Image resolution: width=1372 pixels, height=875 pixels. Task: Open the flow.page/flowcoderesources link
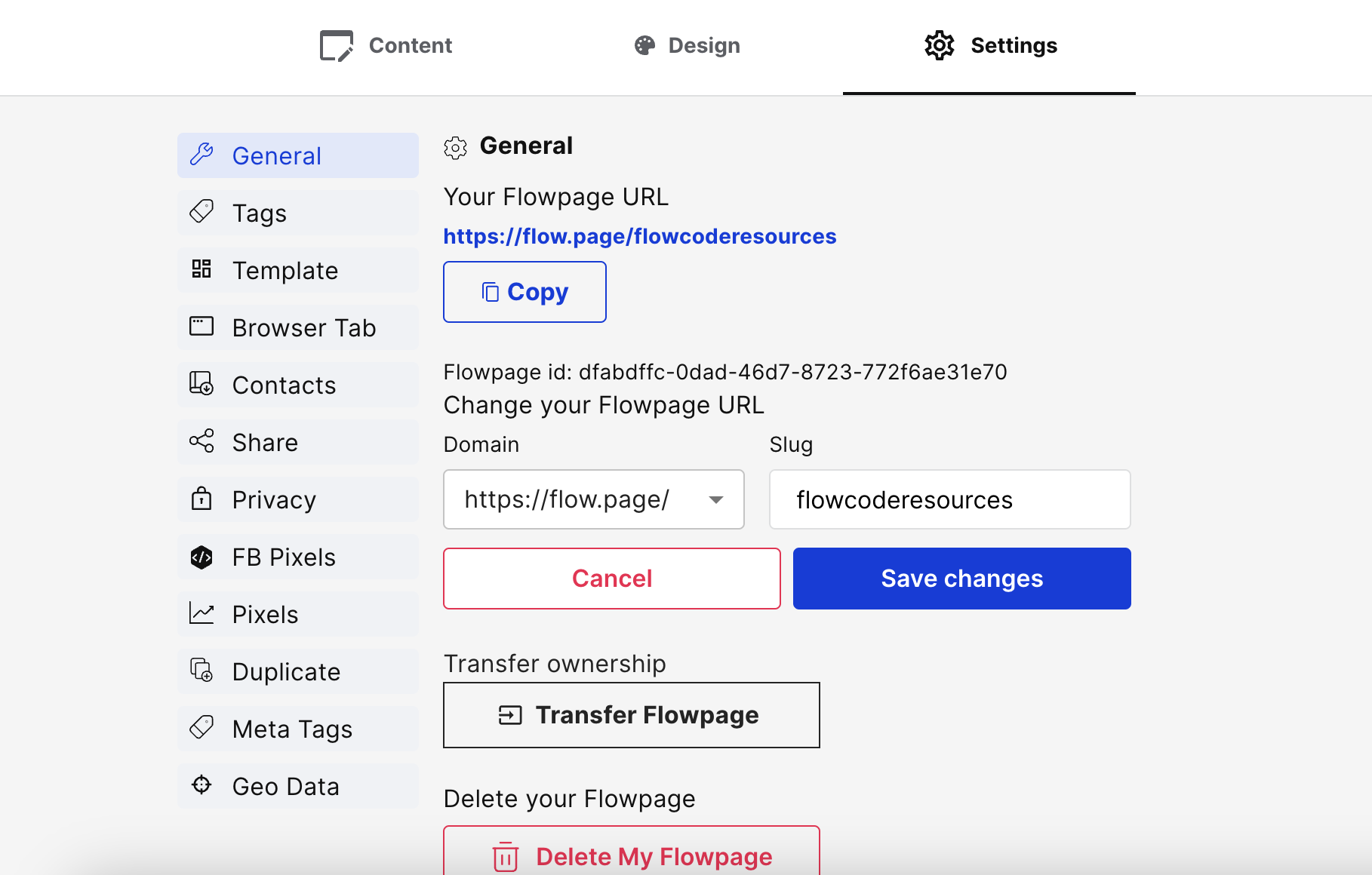click(x=640, y=236)
